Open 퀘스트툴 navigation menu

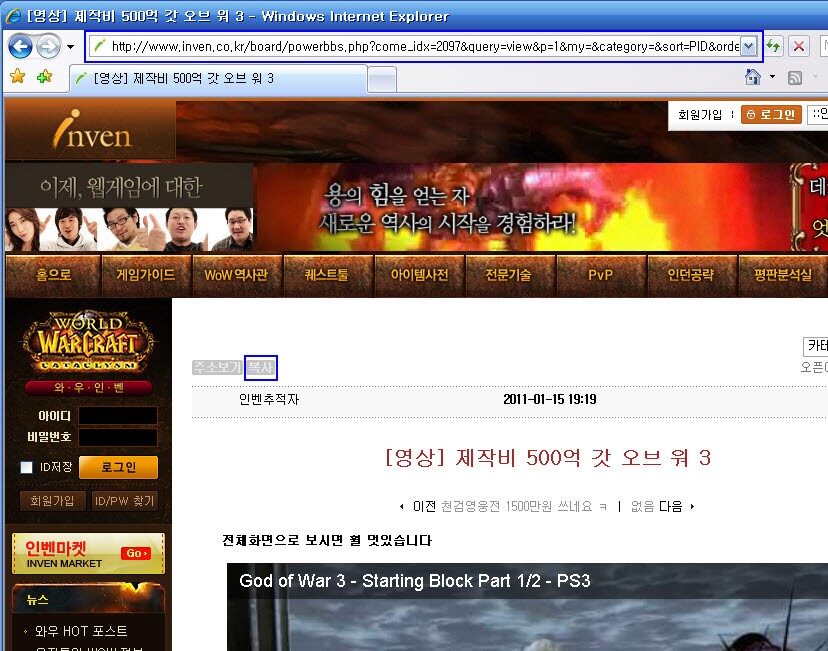click(x=327, y=275)
